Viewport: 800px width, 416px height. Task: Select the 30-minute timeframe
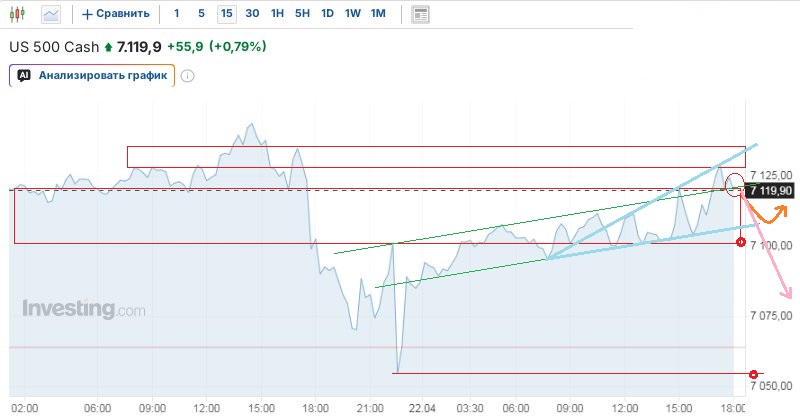[252, 14]
